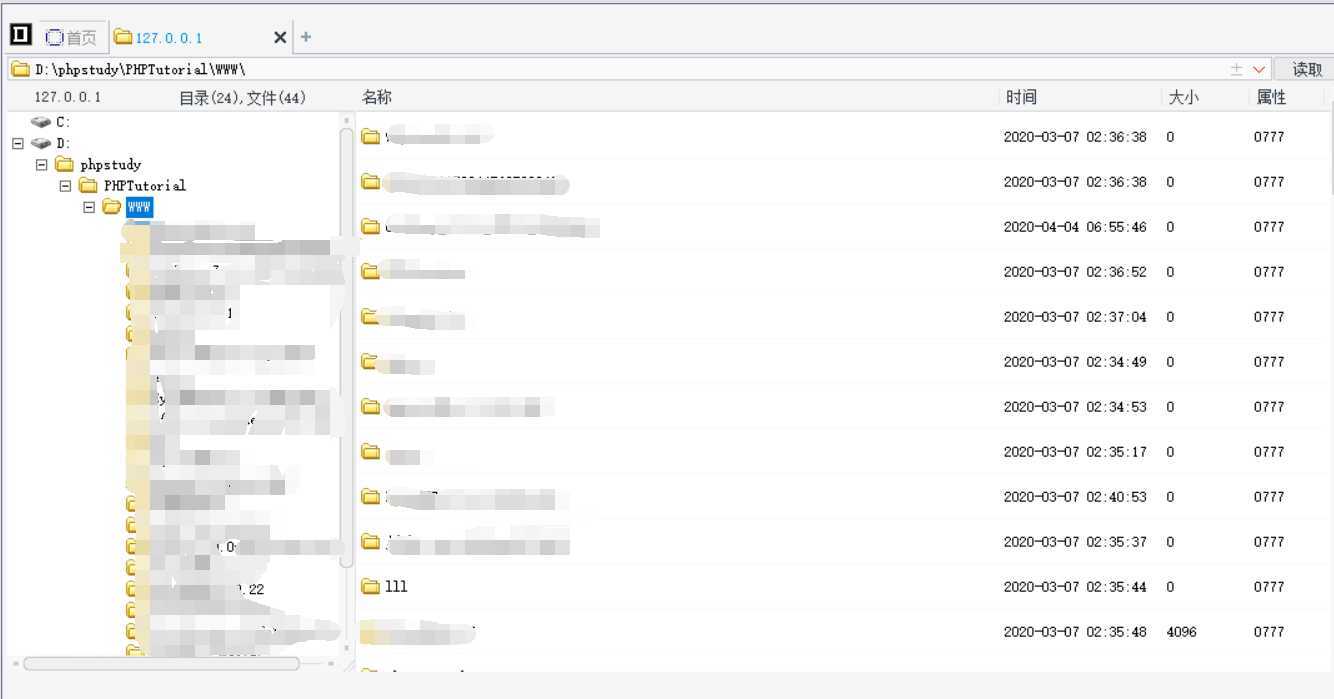Click 0777 attribute in 06:55:46 row
This screenshot has width=1334, height=699.
point(1269,227)
